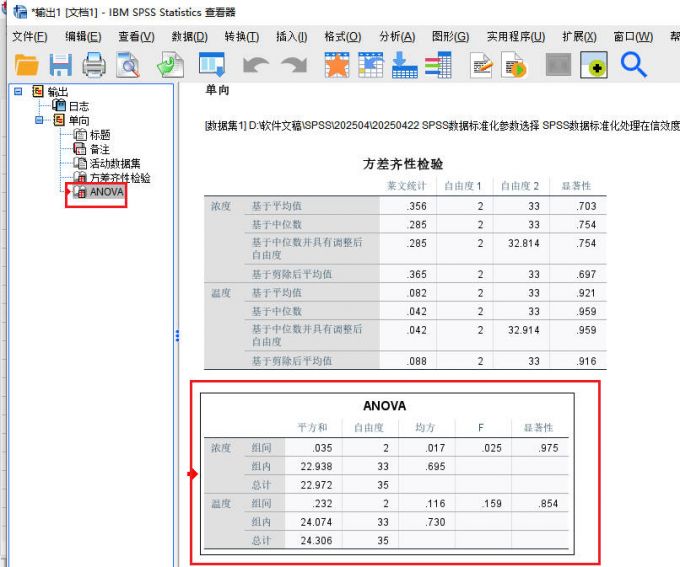Click the 单向 heading in output
The image size is (680, 567).
pyautogui.click(x=217, y=90)
